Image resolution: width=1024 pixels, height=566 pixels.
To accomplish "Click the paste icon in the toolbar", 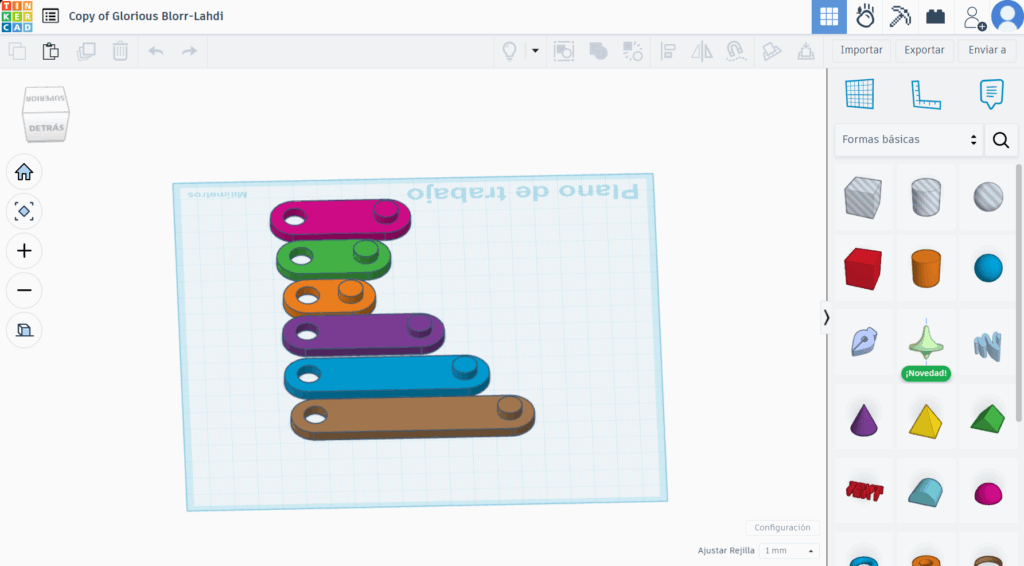I will point(50,50).
